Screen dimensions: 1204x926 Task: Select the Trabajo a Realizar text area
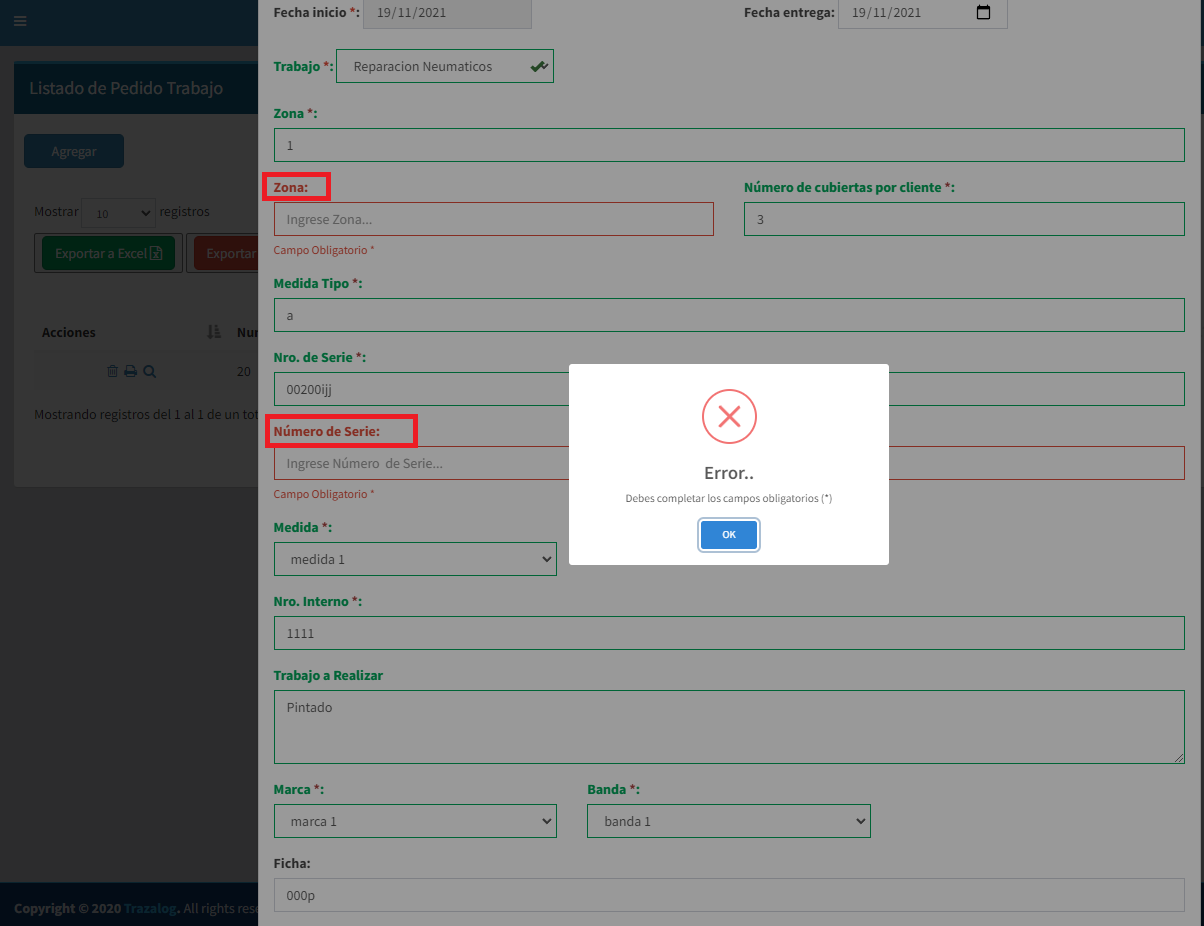click(728, 726)
